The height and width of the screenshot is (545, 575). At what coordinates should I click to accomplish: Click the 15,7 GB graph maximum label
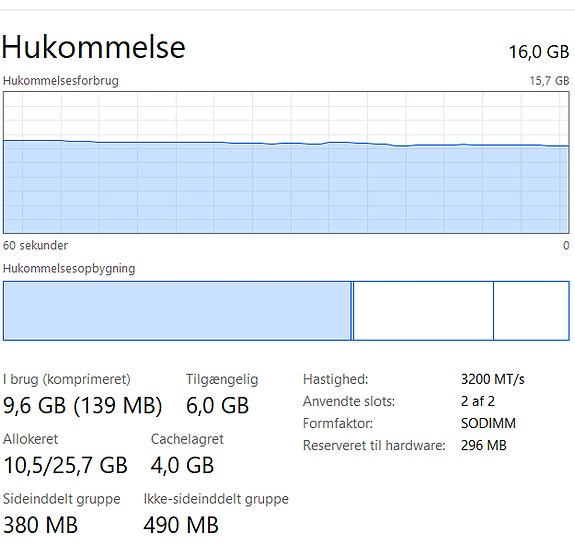coord(549,81)
